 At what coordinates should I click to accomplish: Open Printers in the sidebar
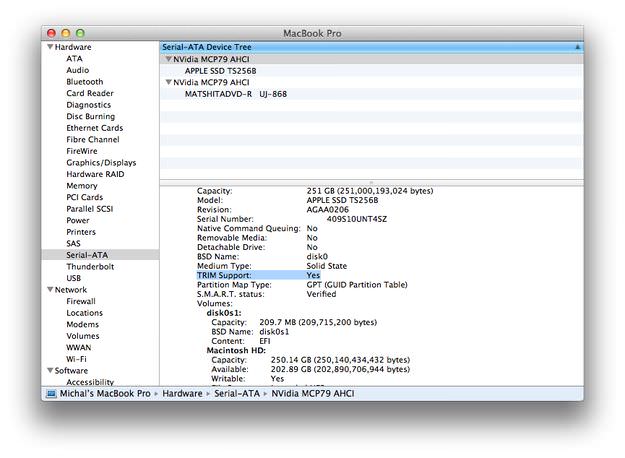pyautogui.click(x=81, y=232)
